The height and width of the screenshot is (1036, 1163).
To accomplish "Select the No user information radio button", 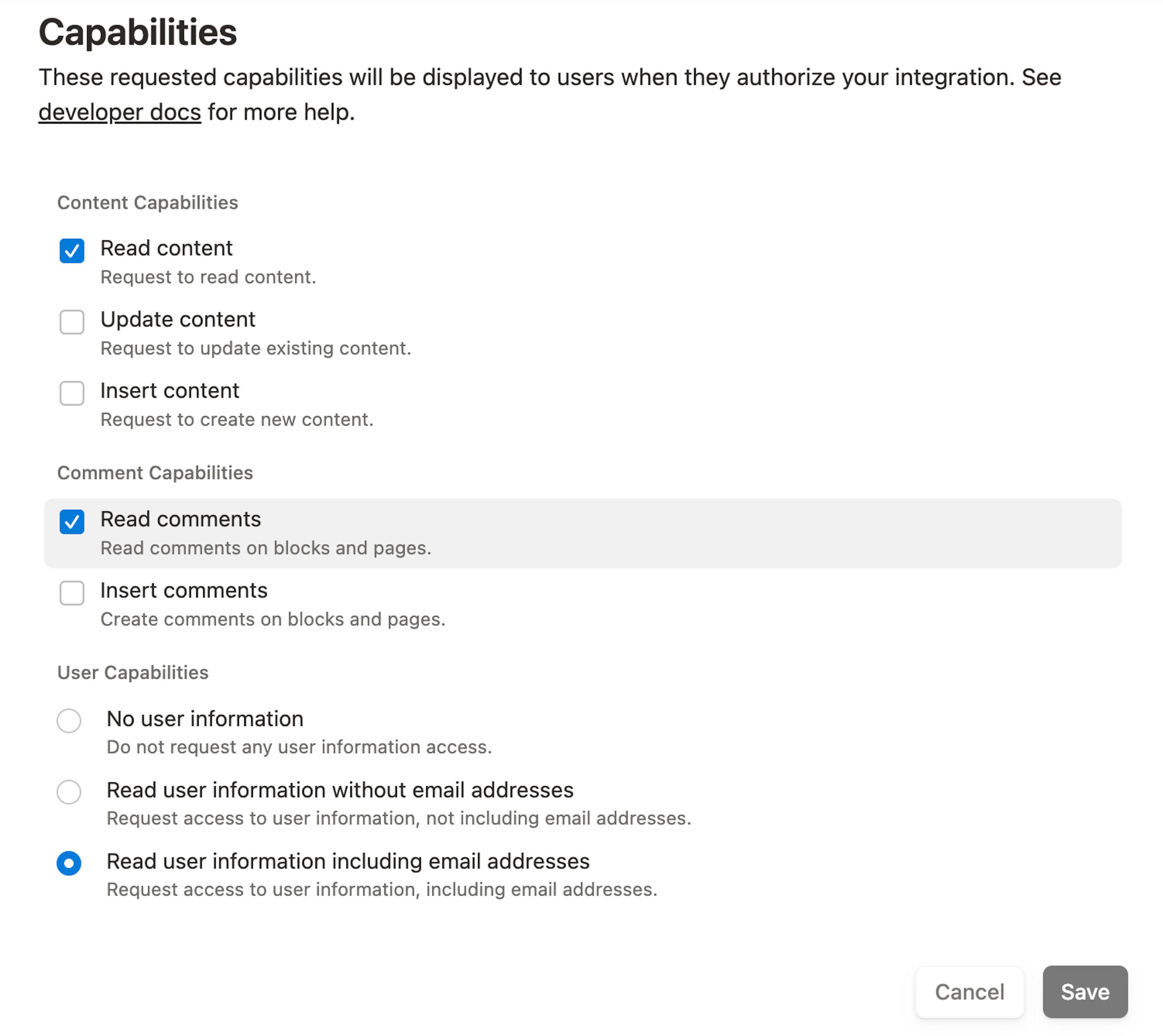I will pos(69,720).
